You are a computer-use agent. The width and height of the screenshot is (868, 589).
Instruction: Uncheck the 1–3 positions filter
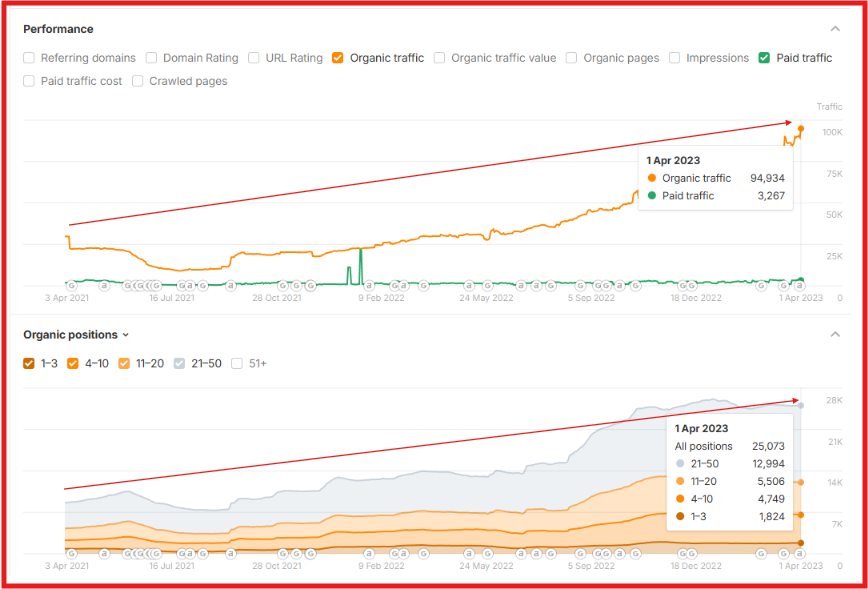(29, 363)
